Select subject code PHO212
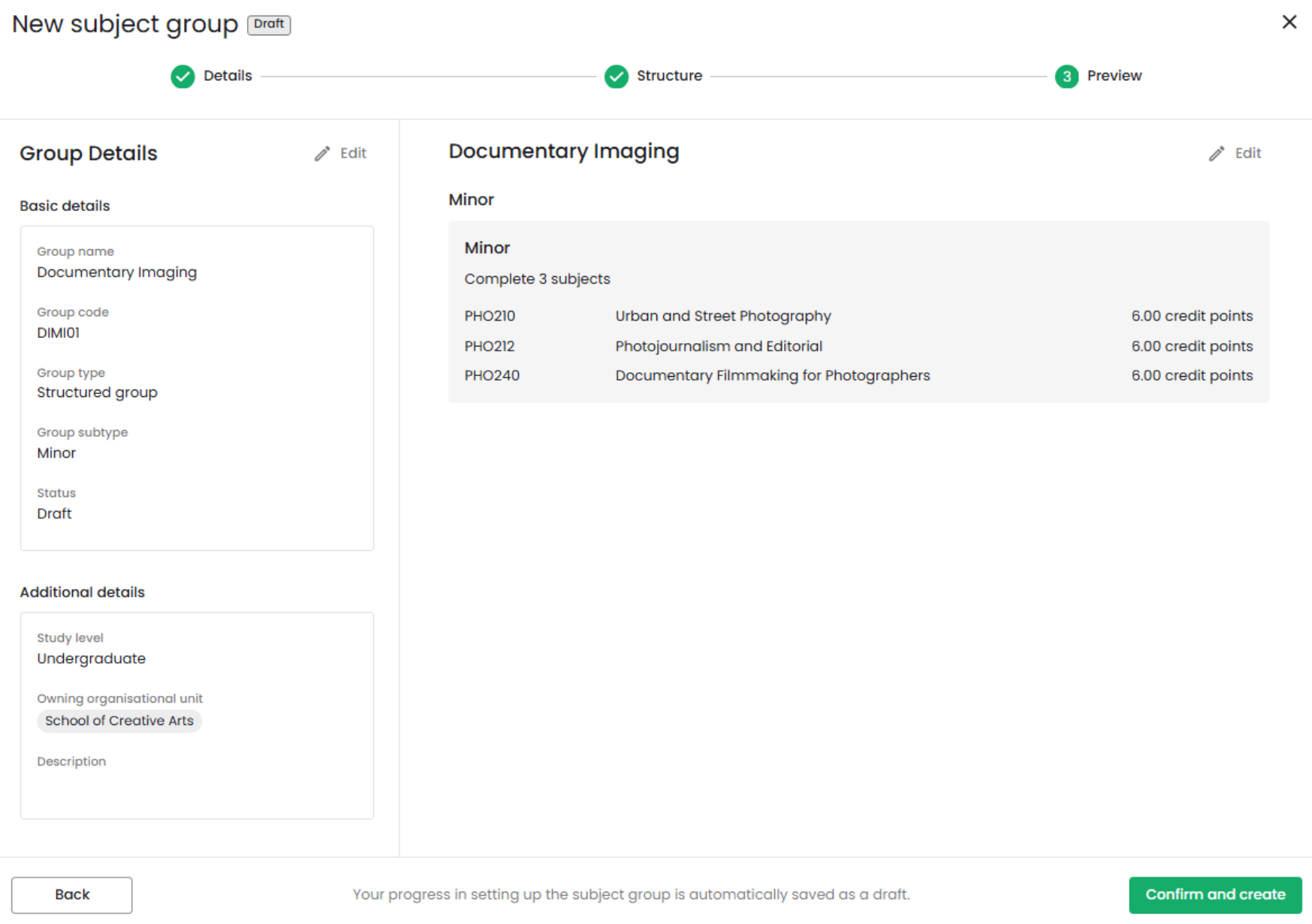This screenshot has height=924, width=1312. coord(490,346)
